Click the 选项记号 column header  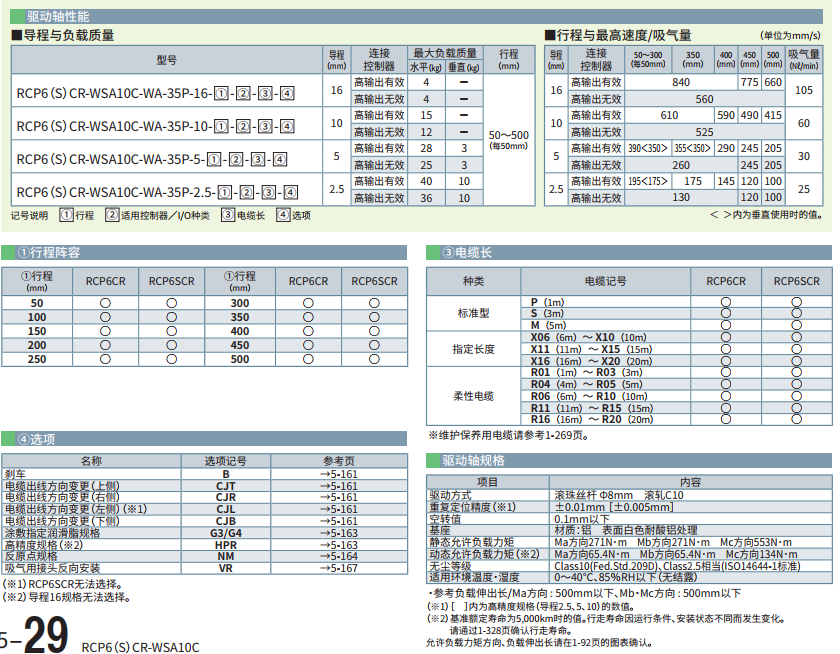point(226,461)
